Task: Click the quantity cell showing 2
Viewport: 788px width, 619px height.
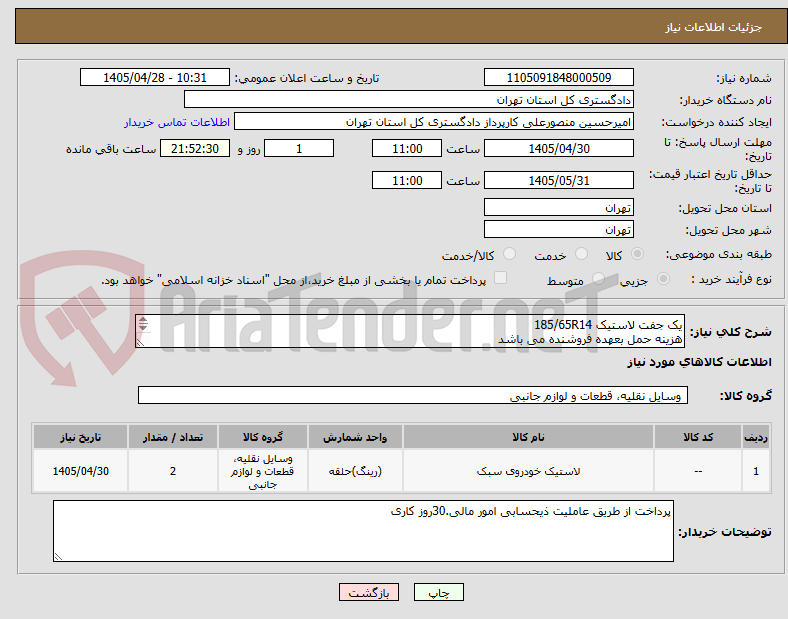Action: (x=173, y=471)
